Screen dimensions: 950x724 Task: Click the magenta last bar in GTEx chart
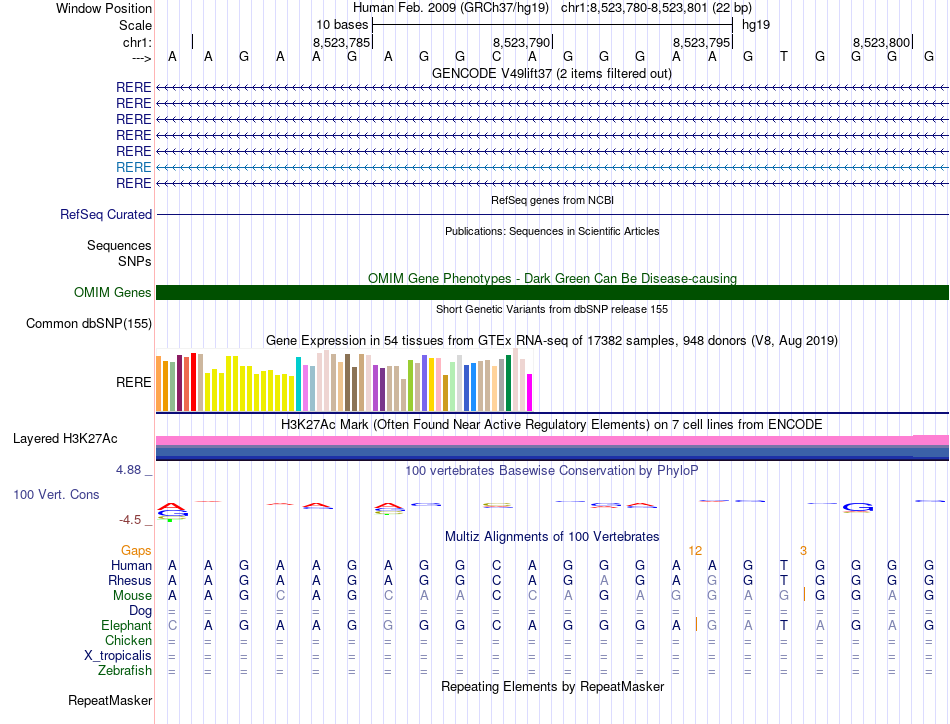(530, 392)
